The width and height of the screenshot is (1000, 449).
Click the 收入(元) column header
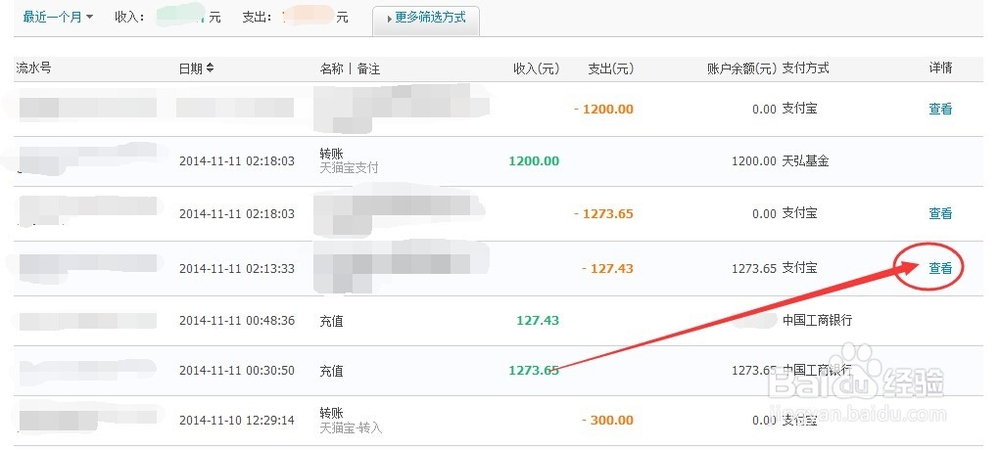point(536,68)
